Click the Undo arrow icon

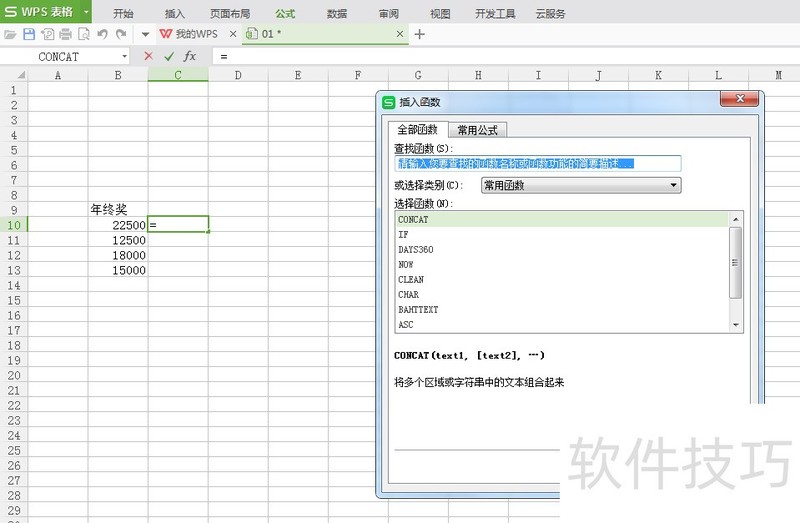[102, 34]
